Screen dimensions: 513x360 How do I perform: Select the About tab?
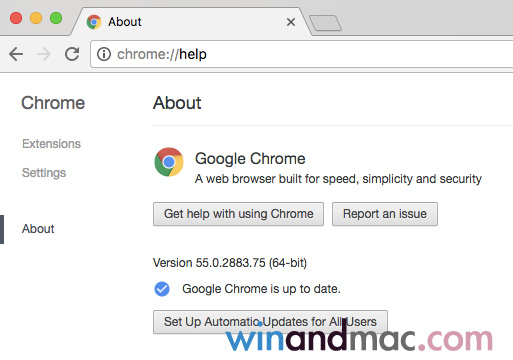click(190, 22)
